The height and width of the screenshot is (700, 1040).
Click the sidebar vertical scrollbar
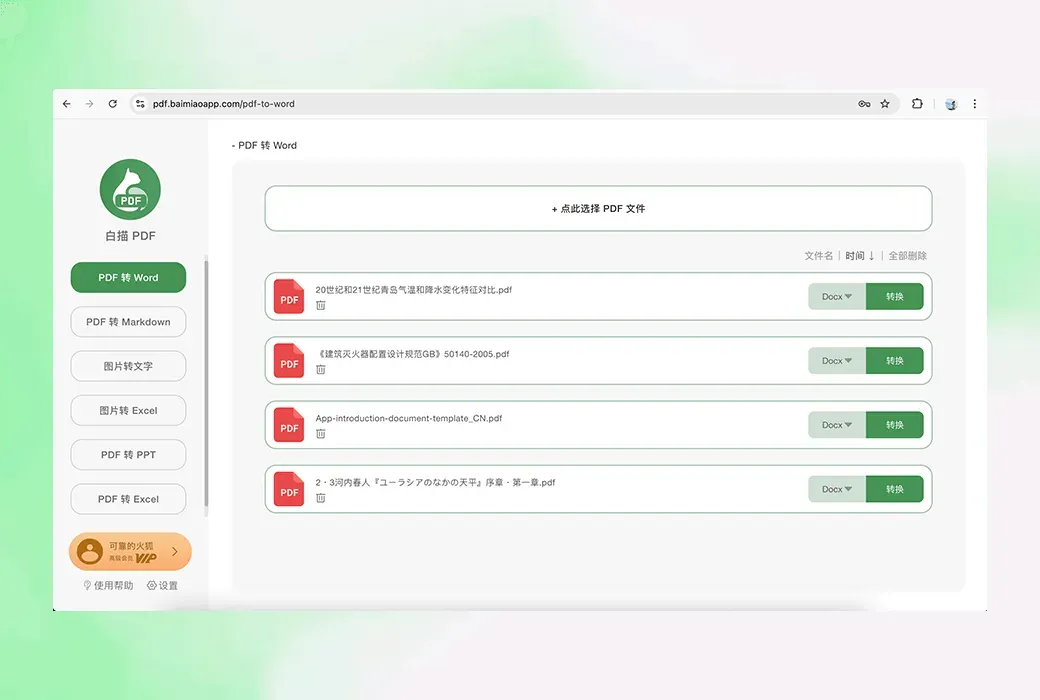206,384
